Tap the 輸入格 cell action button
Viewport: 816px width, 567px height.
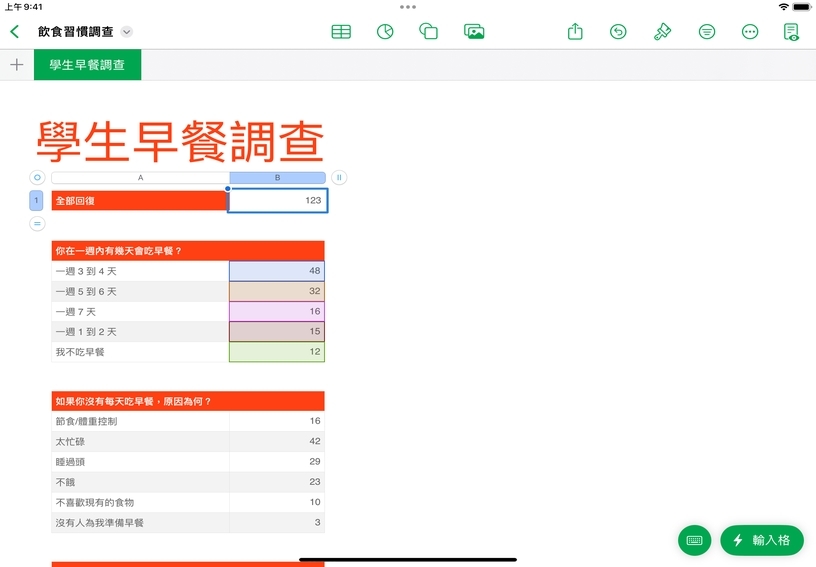coord(761,540)
